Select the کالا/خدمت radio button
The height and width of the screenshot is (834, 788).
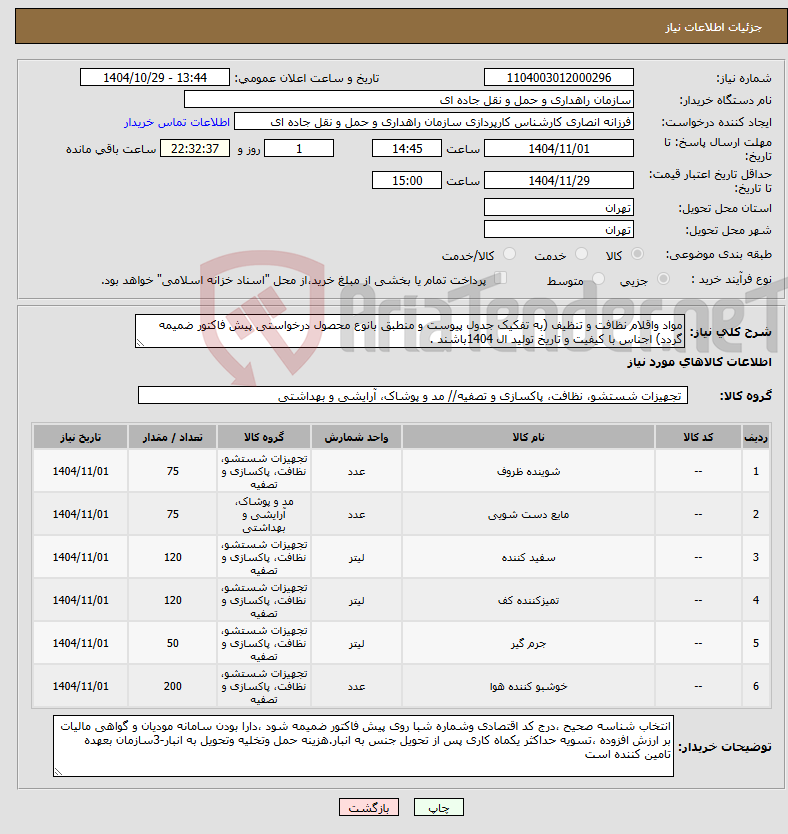click(509, 254)
